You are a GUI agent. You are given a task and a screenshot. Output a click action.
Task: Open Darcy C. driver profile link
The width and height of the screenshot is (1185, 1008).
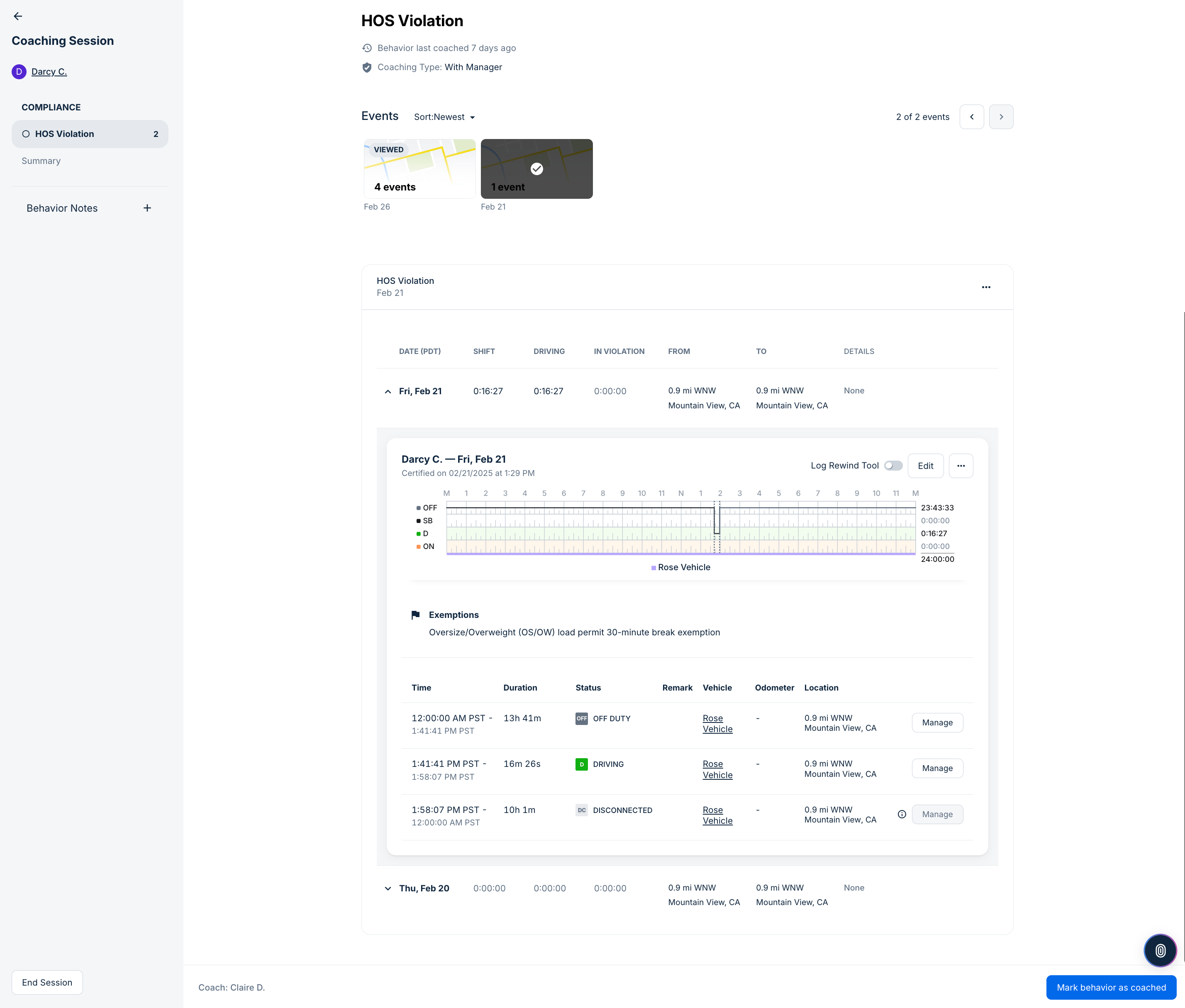49,71
